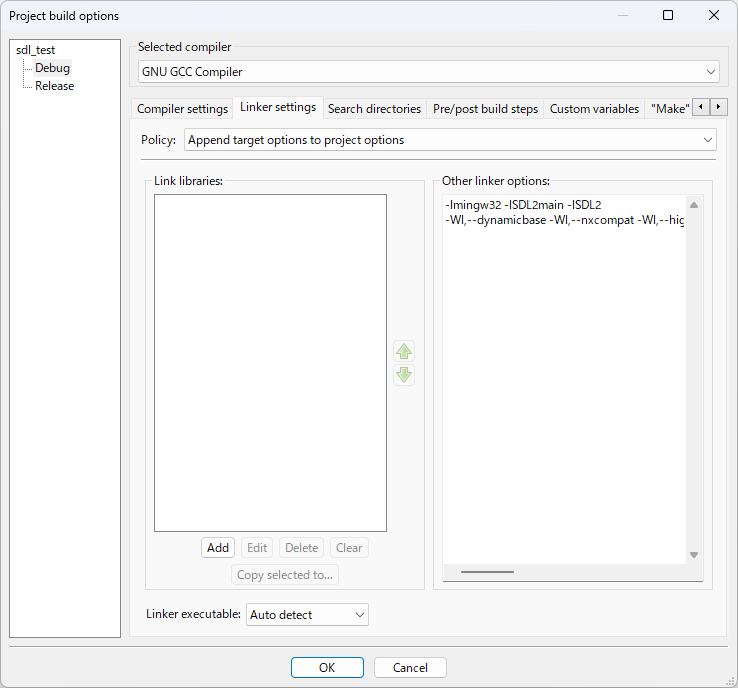Confirm with the OK button
The height and width of the screenshot is (688, 738).
point(327,667)
